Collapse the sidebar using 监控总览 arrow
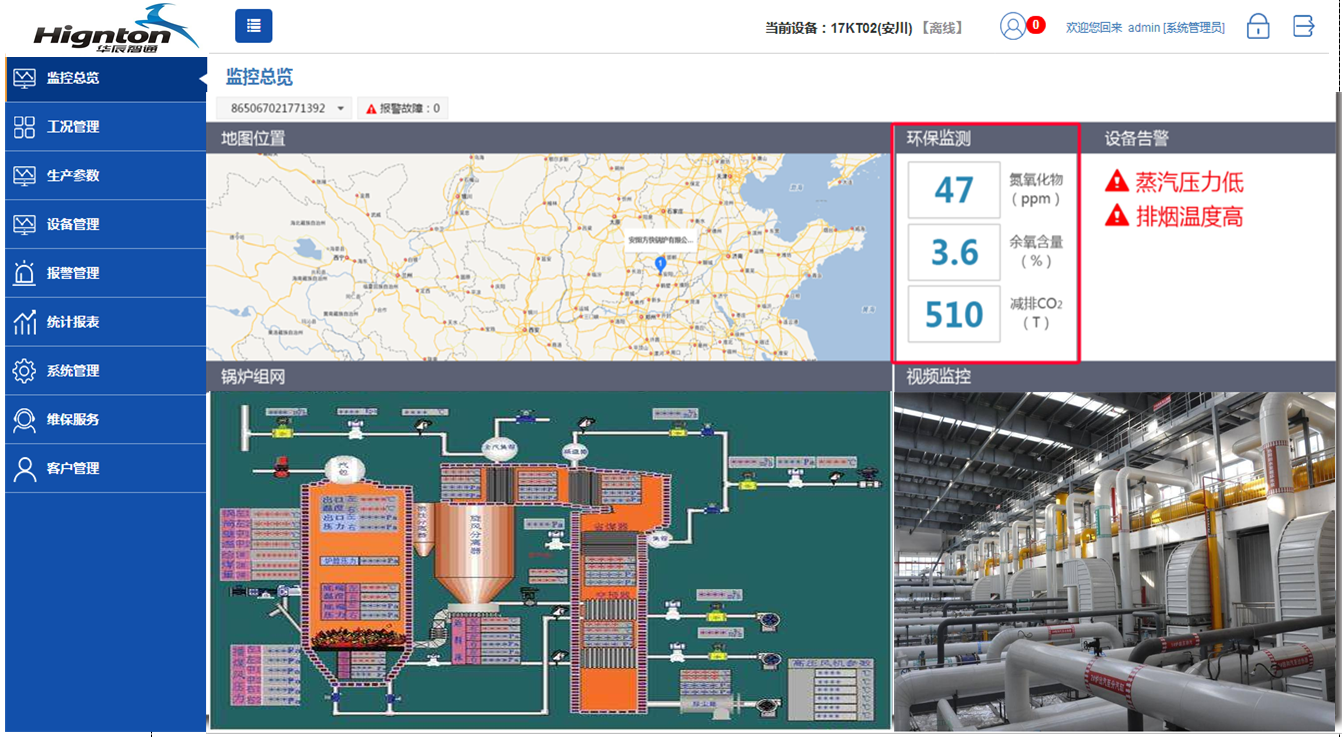Image resolution: width=1342 pixels, height=737 pixels. click(x=202, y=79)
